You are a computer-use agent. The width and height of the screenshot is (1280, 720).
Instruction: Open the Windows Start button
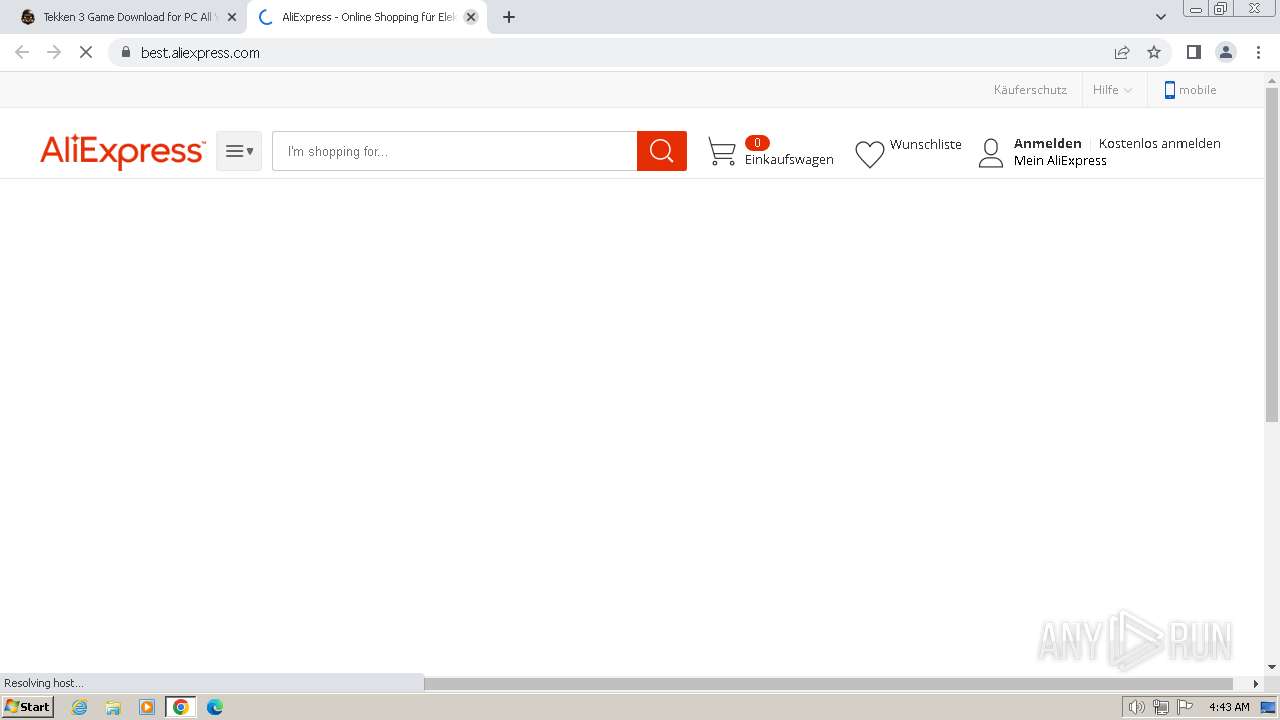click(x=27, y=707)
